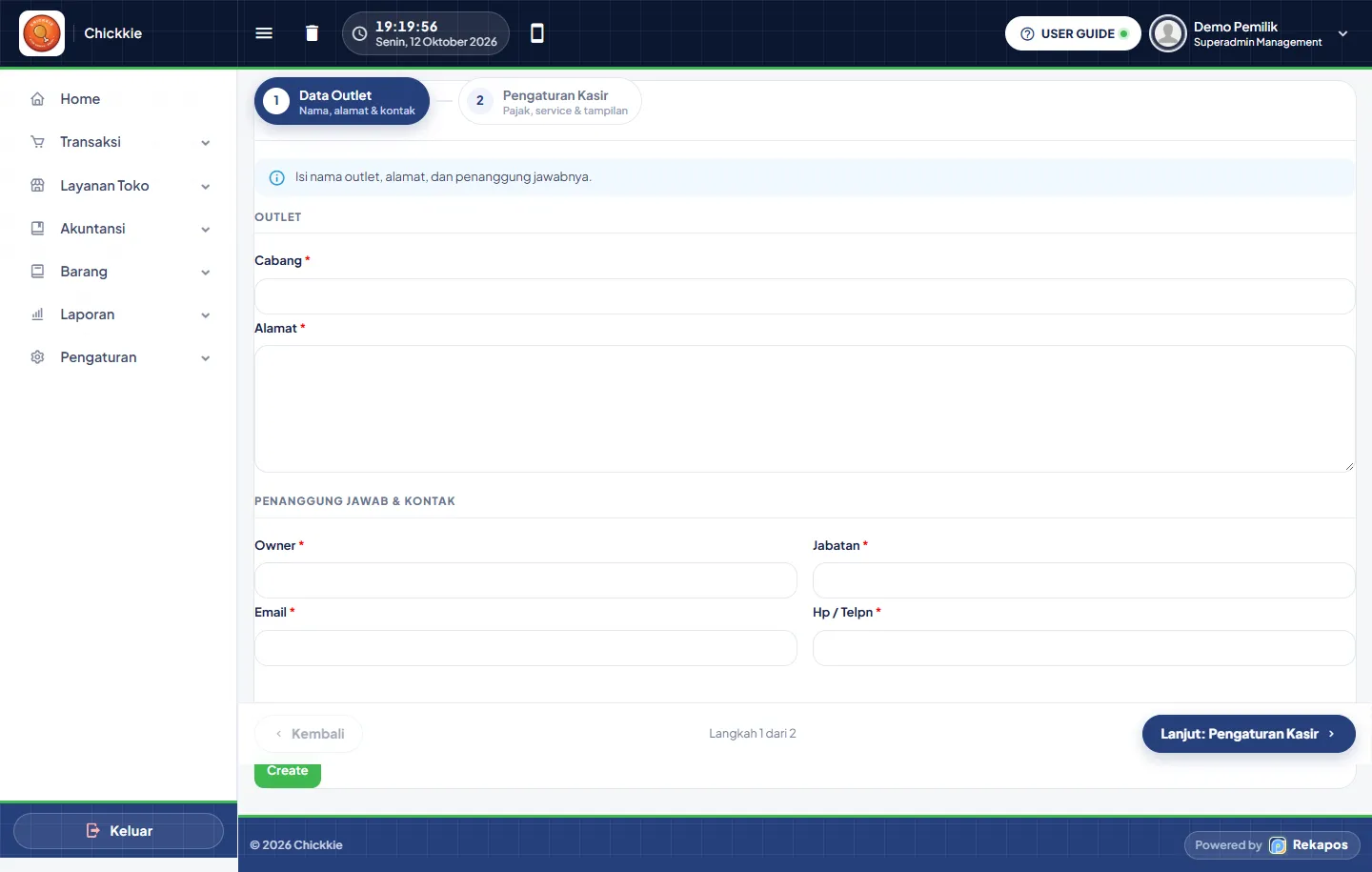1372x872 pixels.
Task: Click Lanjut: Pengaturan Kasir button
Action: 1248,734
